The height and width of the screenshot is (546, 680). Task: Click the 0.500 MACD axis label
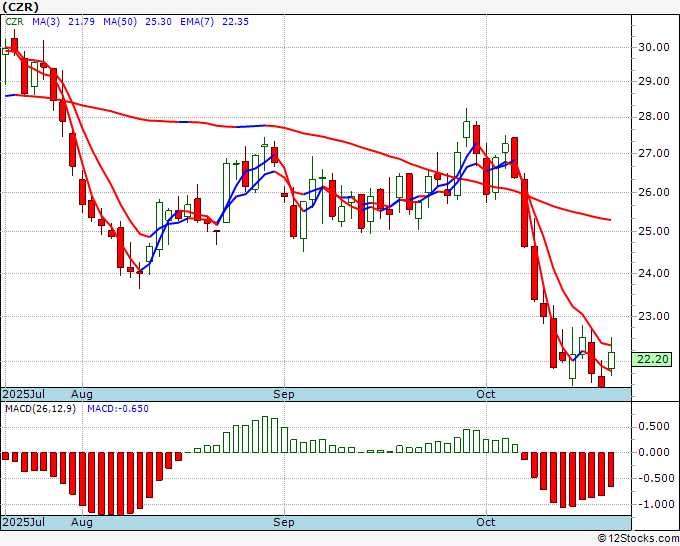coord(654,426)
